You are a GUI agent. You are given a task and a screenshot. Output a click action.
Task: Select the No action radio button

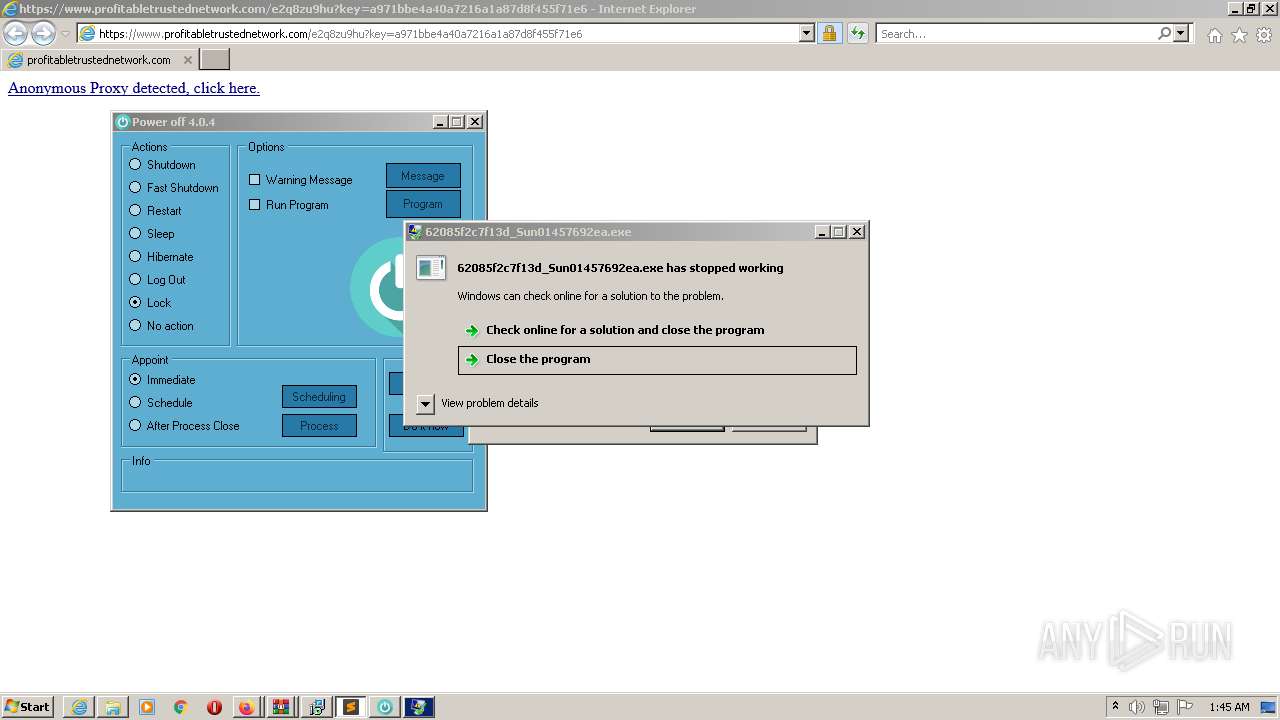(x=135, y=325)
